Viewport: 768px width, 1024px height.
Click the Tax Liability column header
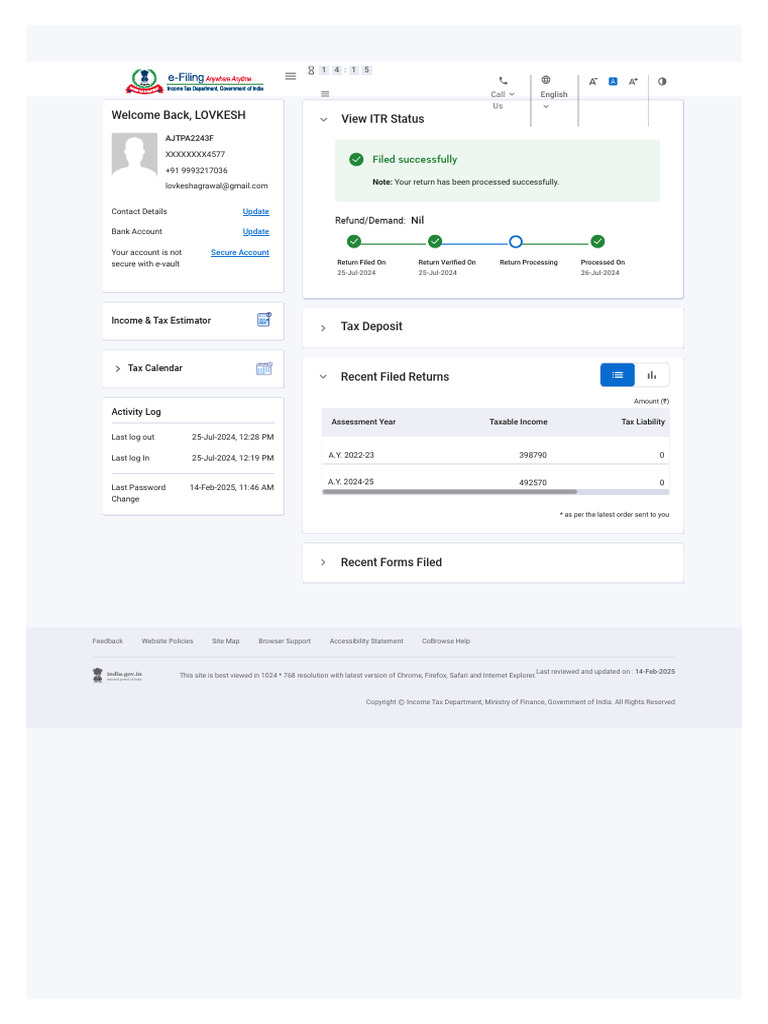(x=643, y=422)
